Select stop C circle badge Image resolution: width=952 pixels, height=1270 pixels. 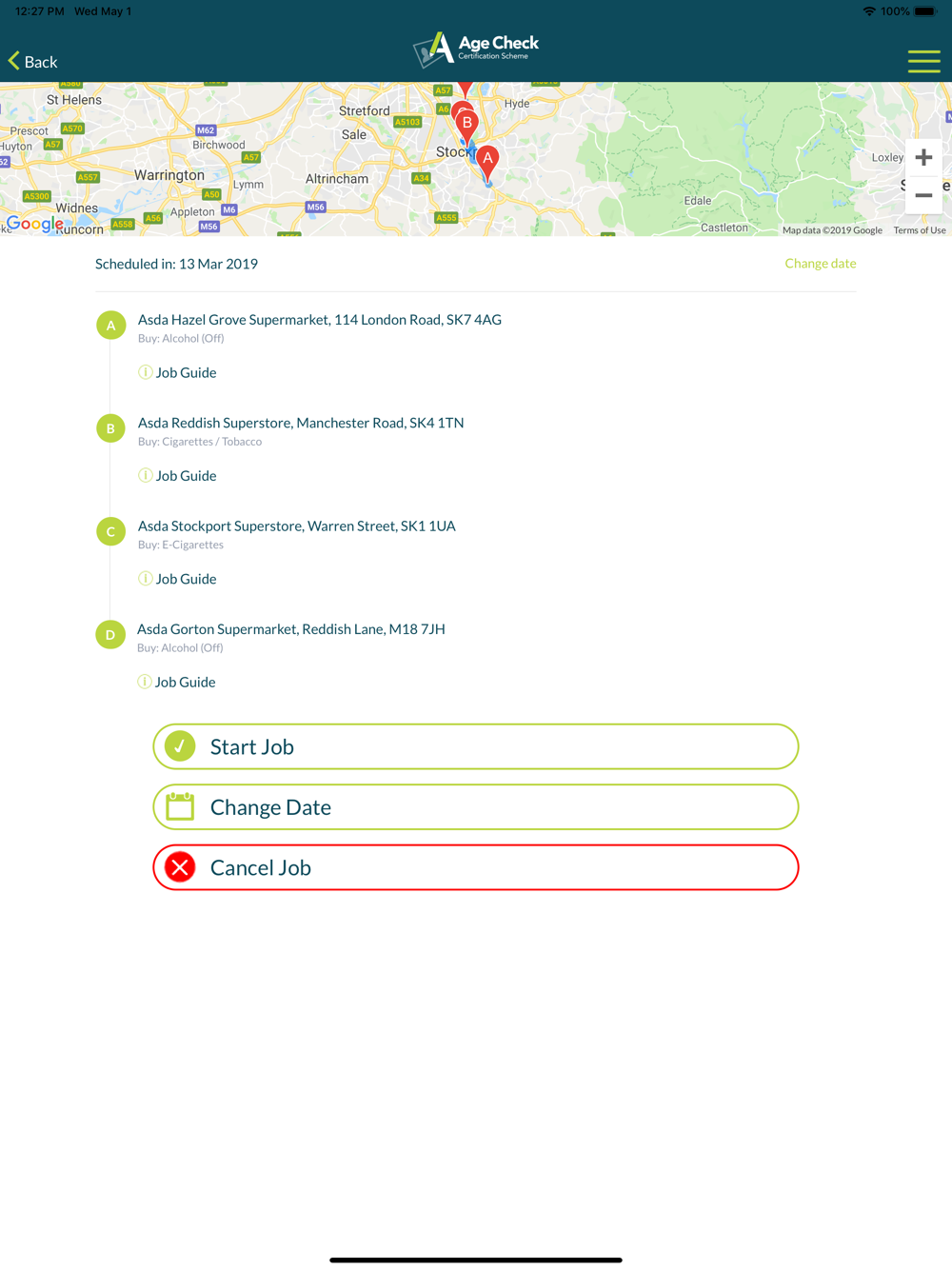[x=110, y=531]
